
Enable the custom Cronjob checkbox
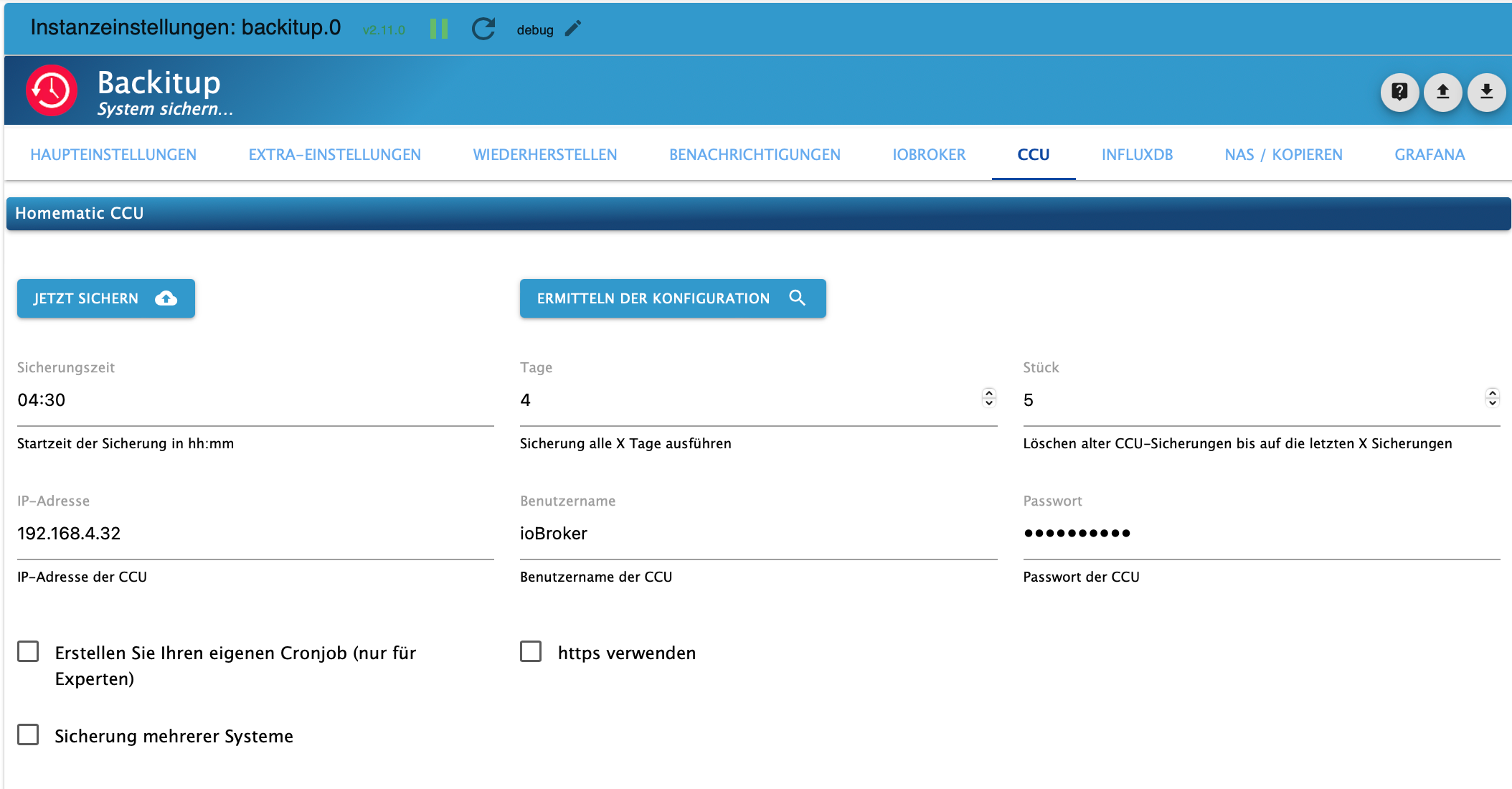pyautogui.click(x=29, y=651)
